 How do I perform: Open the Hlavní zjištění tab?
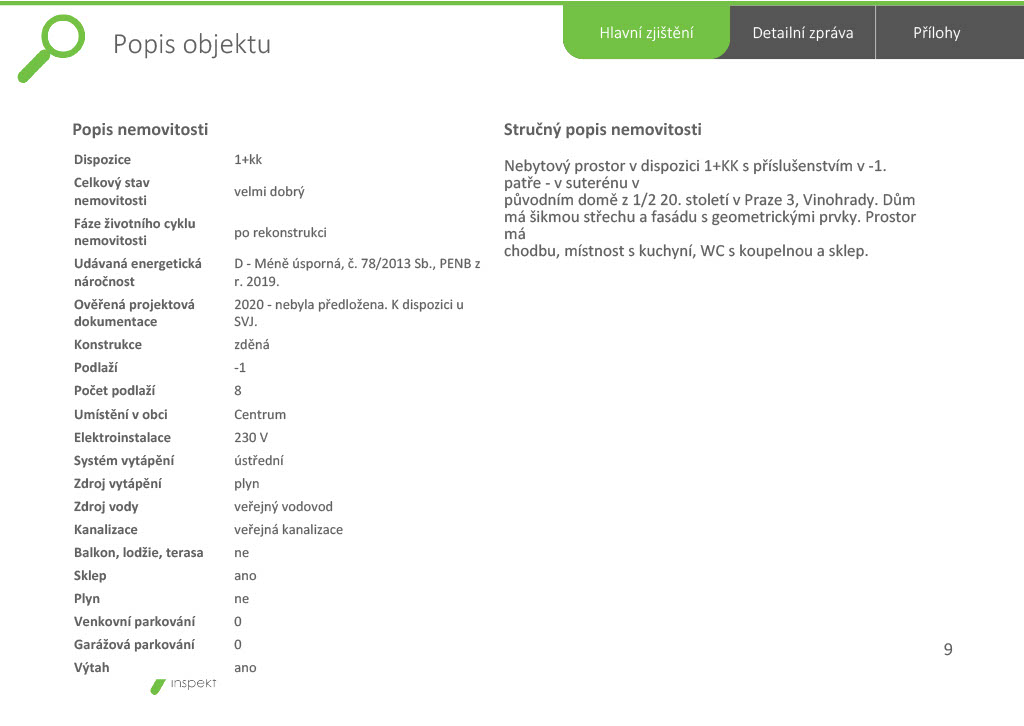(x=646, y=33)
